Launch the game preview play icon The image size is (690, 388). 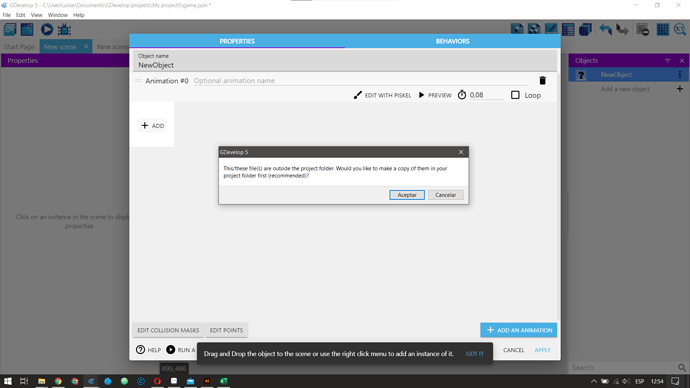[47, 29]
